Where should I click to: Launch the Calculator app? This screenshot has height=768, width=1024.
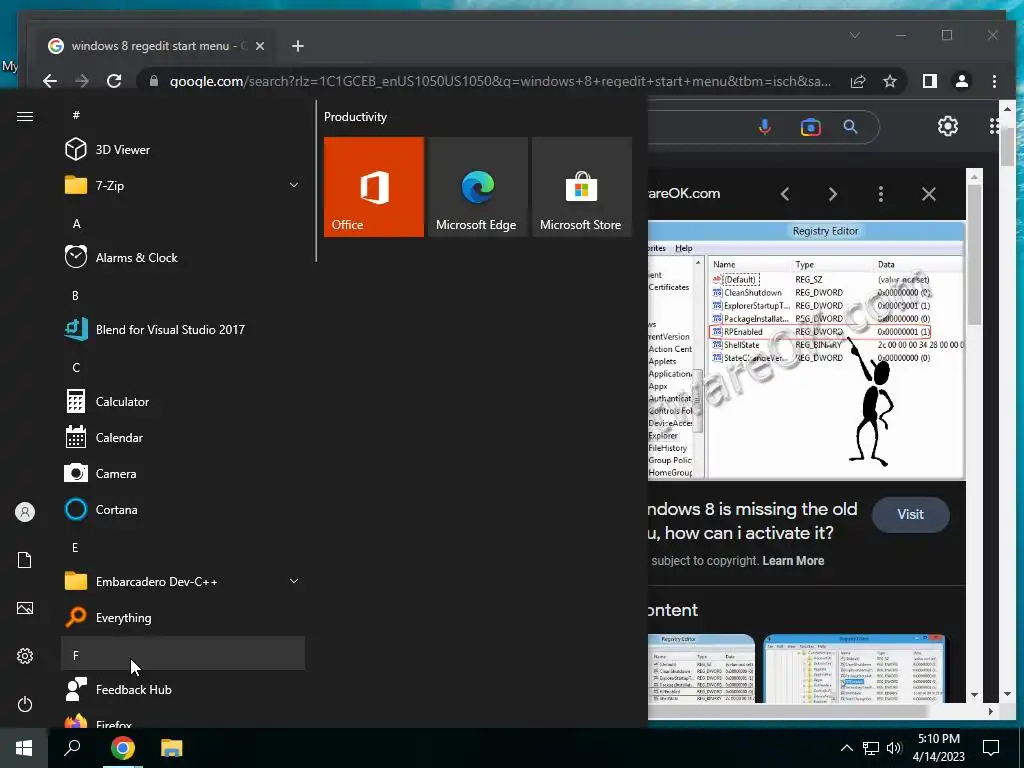click(183, 402)
